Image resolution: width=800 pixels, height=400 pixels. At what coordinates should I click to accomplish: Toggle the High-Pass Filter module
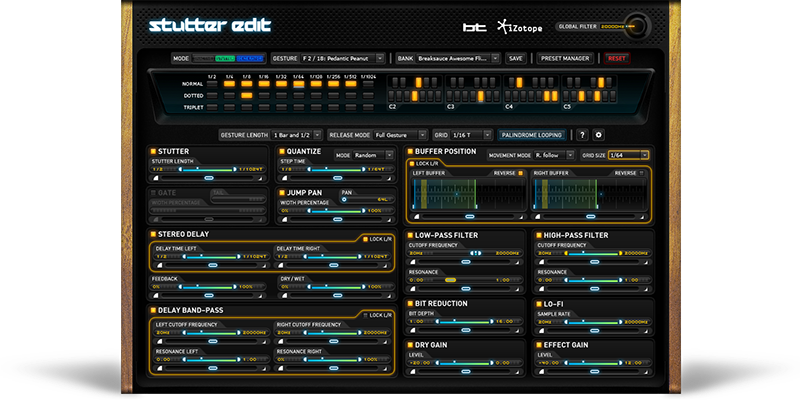pos(539,235)
